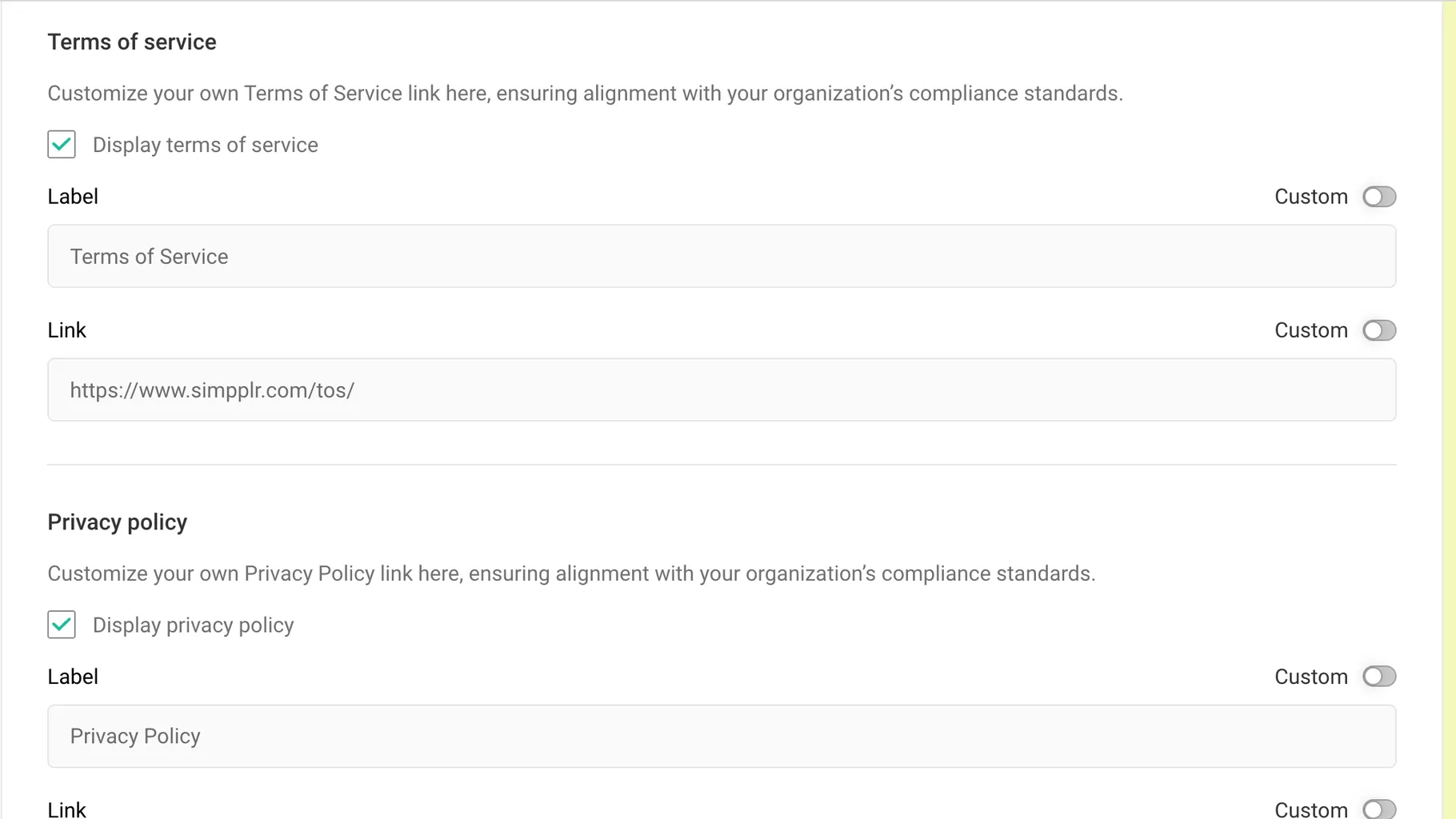Viewport: 1456px width, 819px height.
Task: Toggle Custom for the Terms of Service label
Action: [1379, 197]
